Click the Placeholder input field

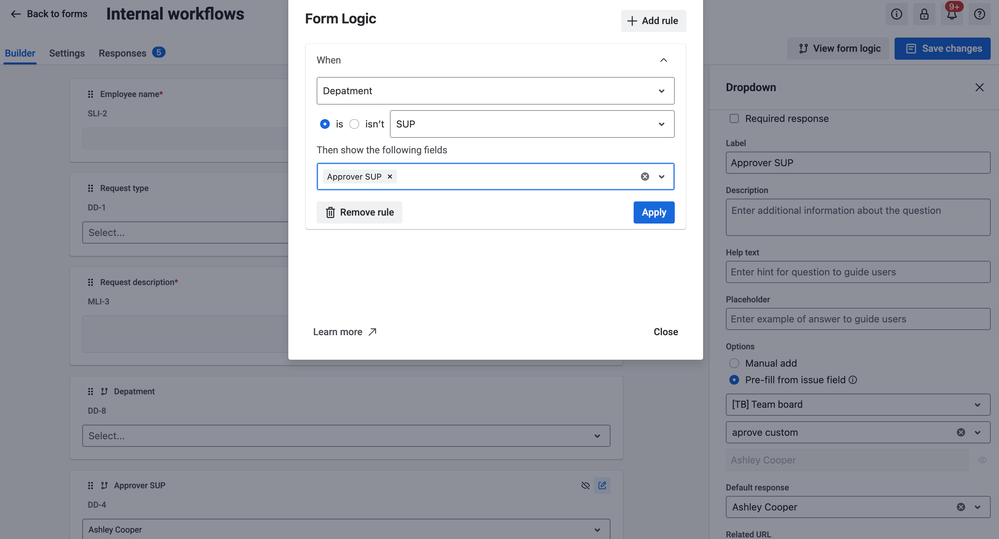pos(858,319)
